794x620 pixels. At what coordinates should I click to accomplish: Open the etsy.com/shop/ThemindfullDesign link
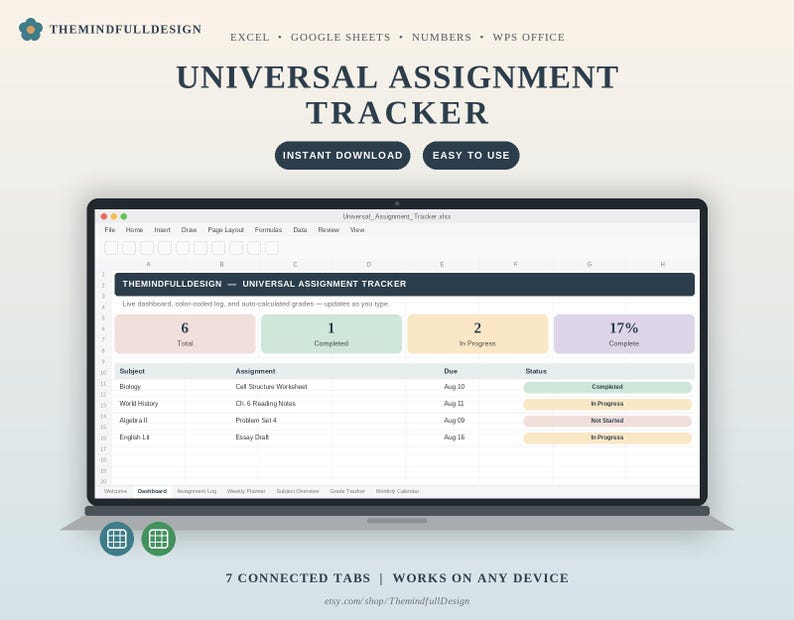tap(397, 601)
